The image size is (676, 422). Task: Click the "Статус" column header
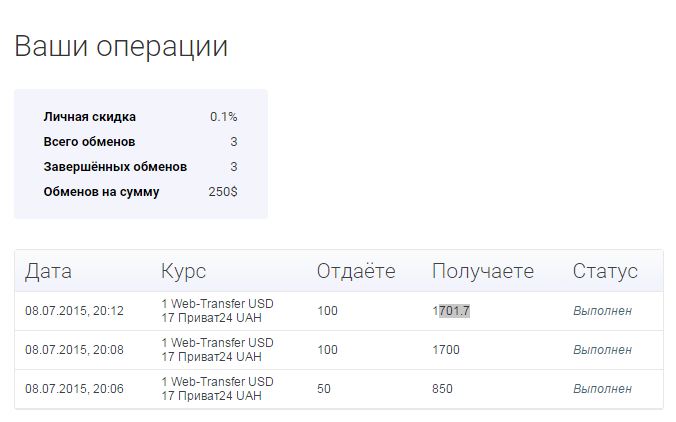[605, 271]
